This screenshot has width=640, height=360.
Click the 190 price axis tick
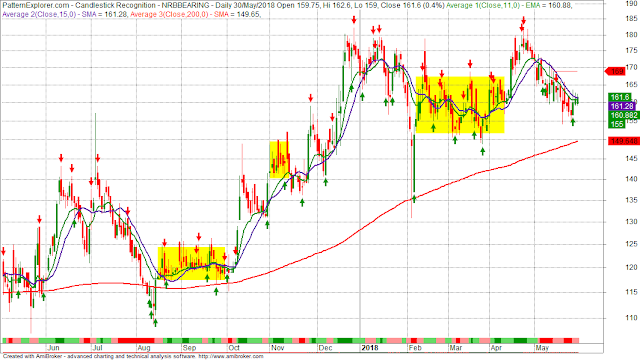[x=631, y=3]
